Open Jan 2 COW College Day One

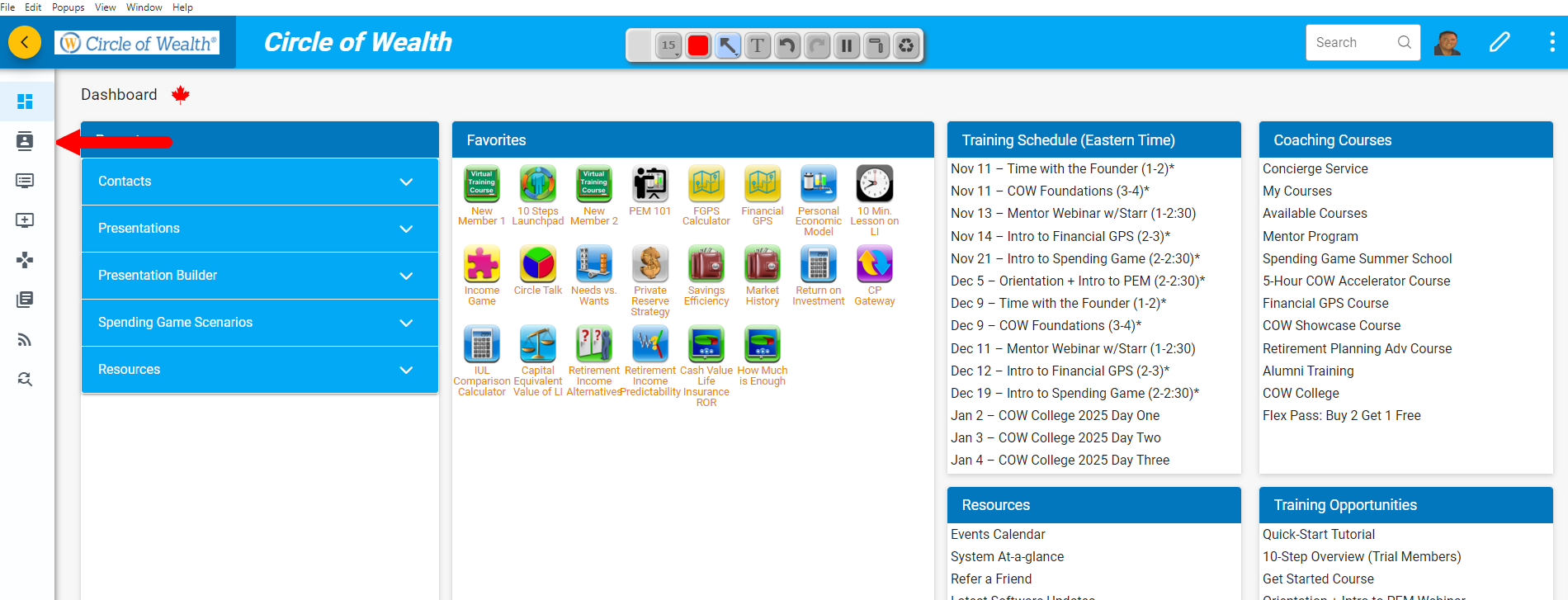[x=1055, y=415]
